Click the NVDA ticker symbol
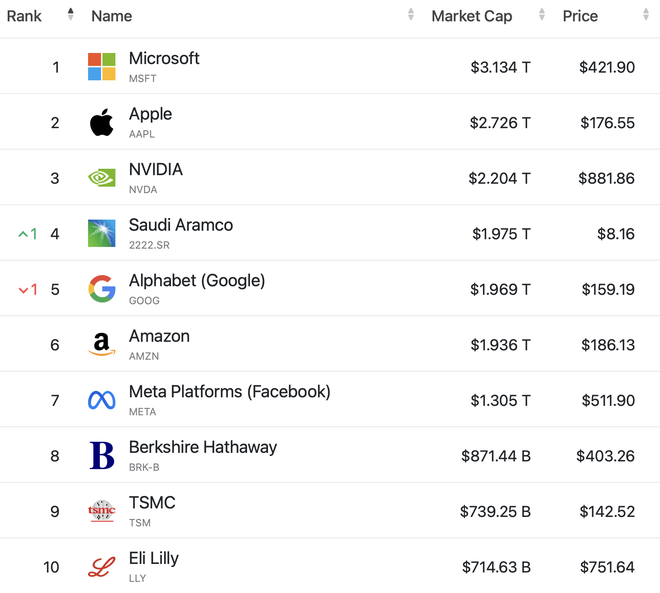 [x=143, y=190]
